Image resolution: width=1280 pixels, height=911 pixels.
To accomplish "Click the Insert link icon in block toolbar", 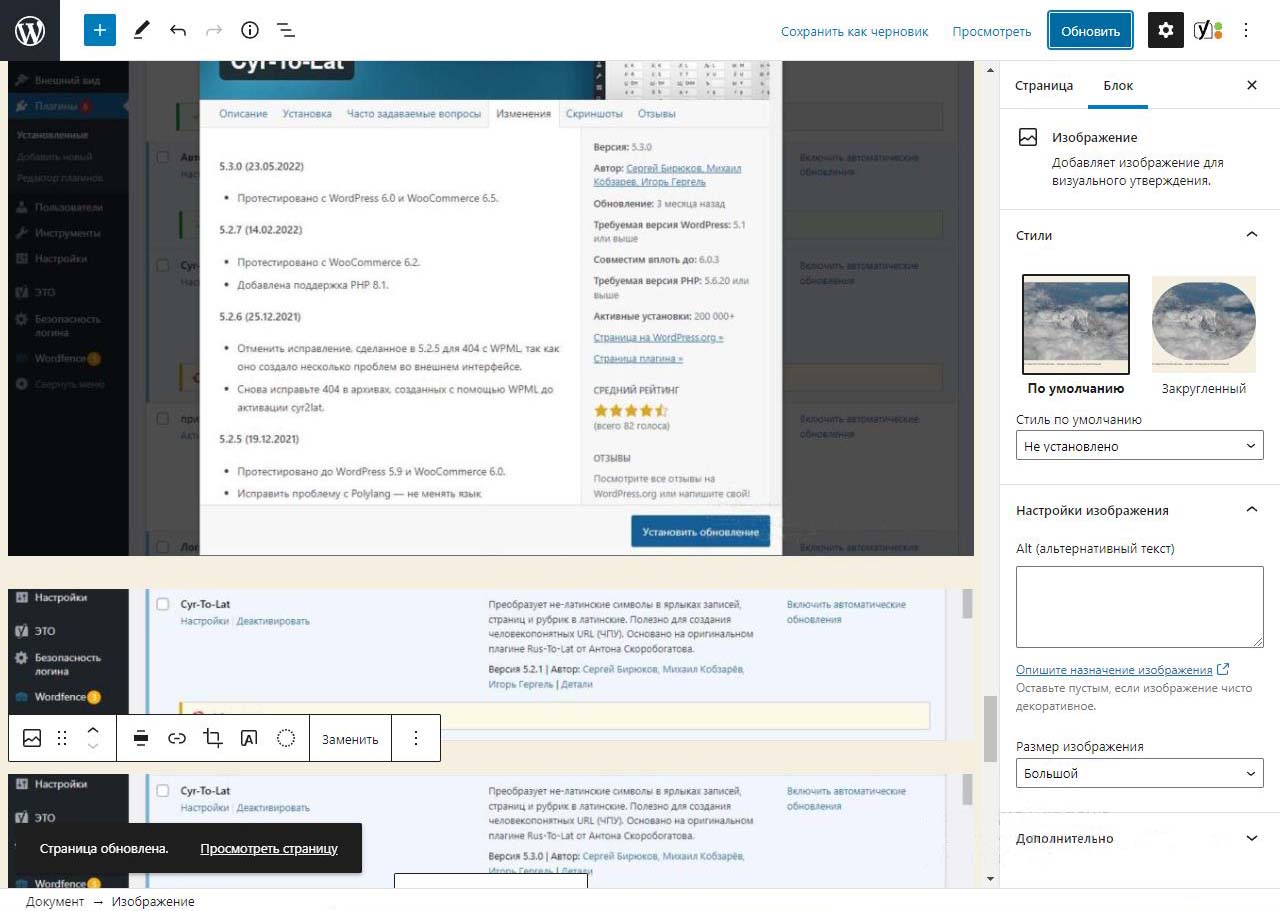I will [x=177, y=738].
